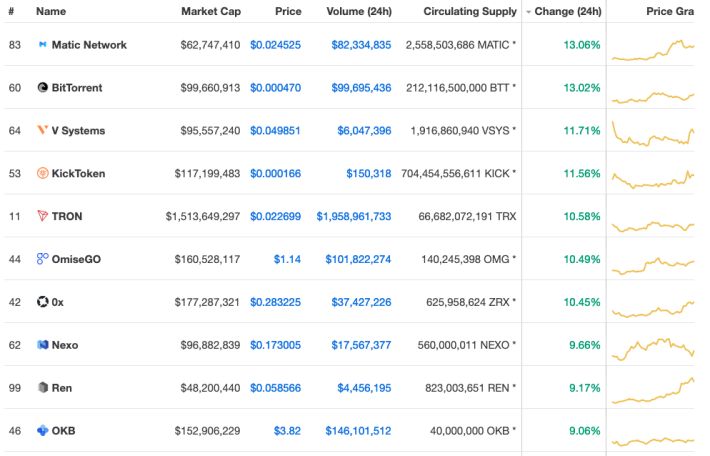Open the KickToken name link
This screenshot has height=456, width=710.
pos(78,173)
